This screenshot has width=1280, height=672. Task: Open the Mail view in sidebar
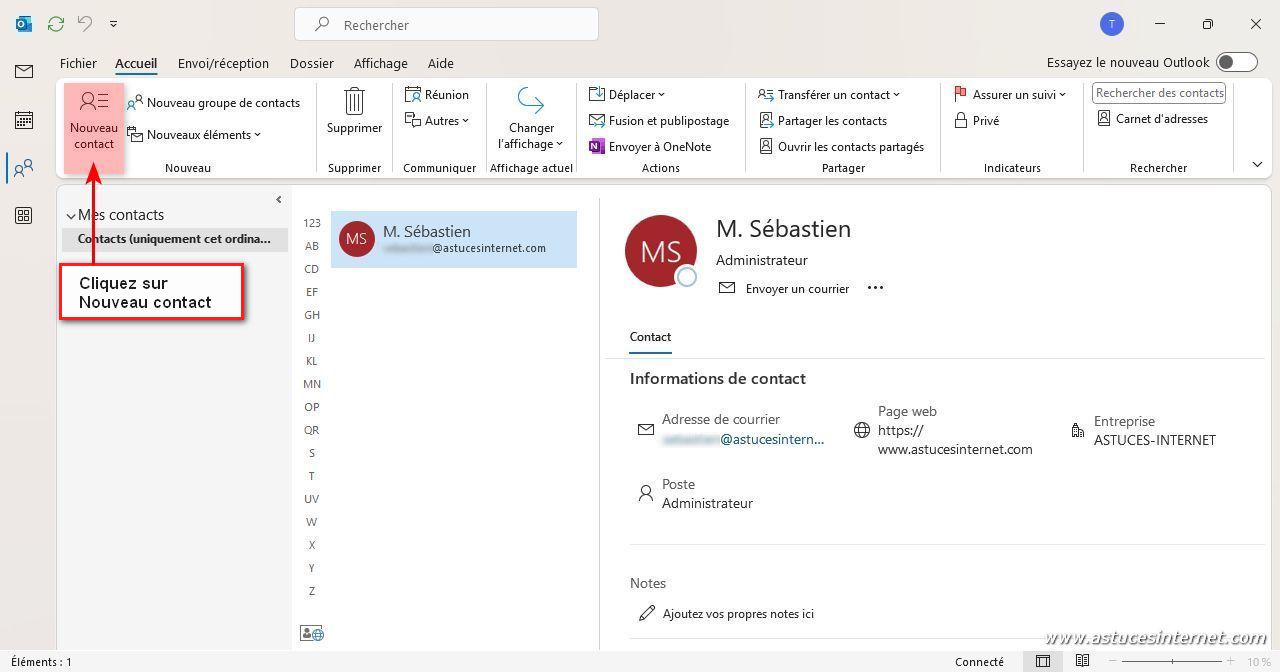(x=24, y=72)
